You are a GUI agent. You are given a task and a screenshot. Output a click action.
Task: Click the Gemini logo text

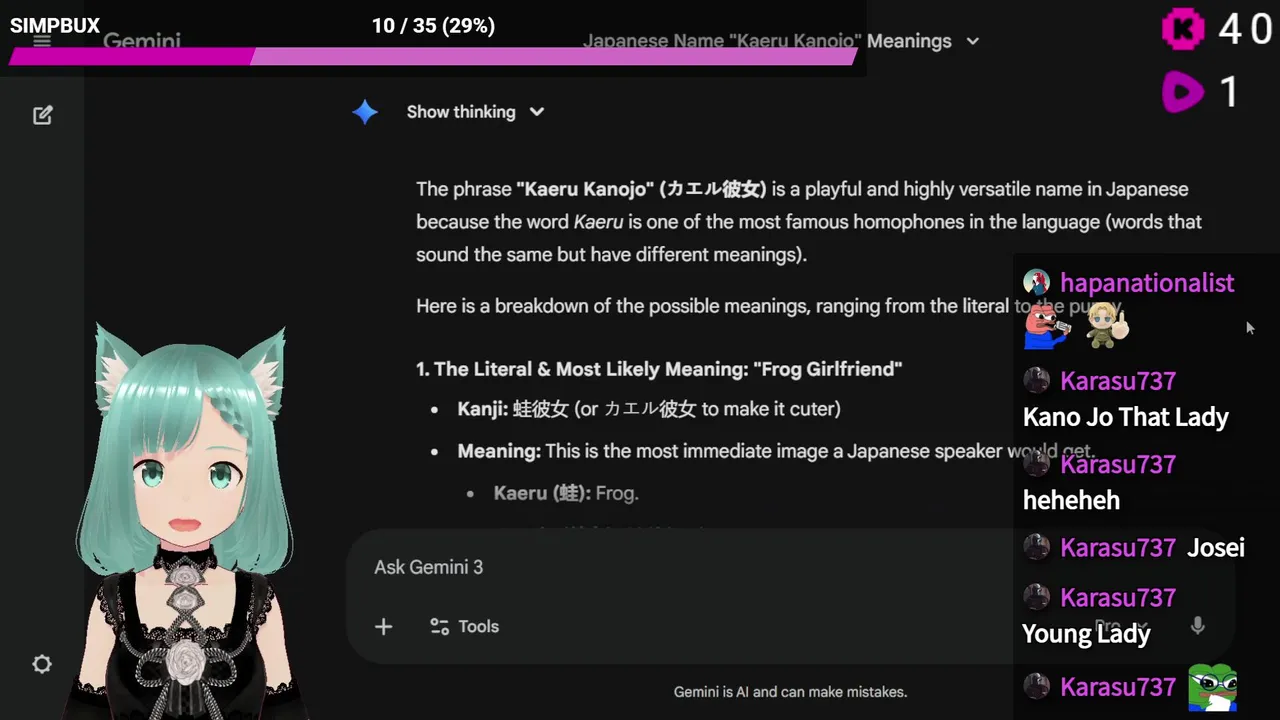[142, 42]
